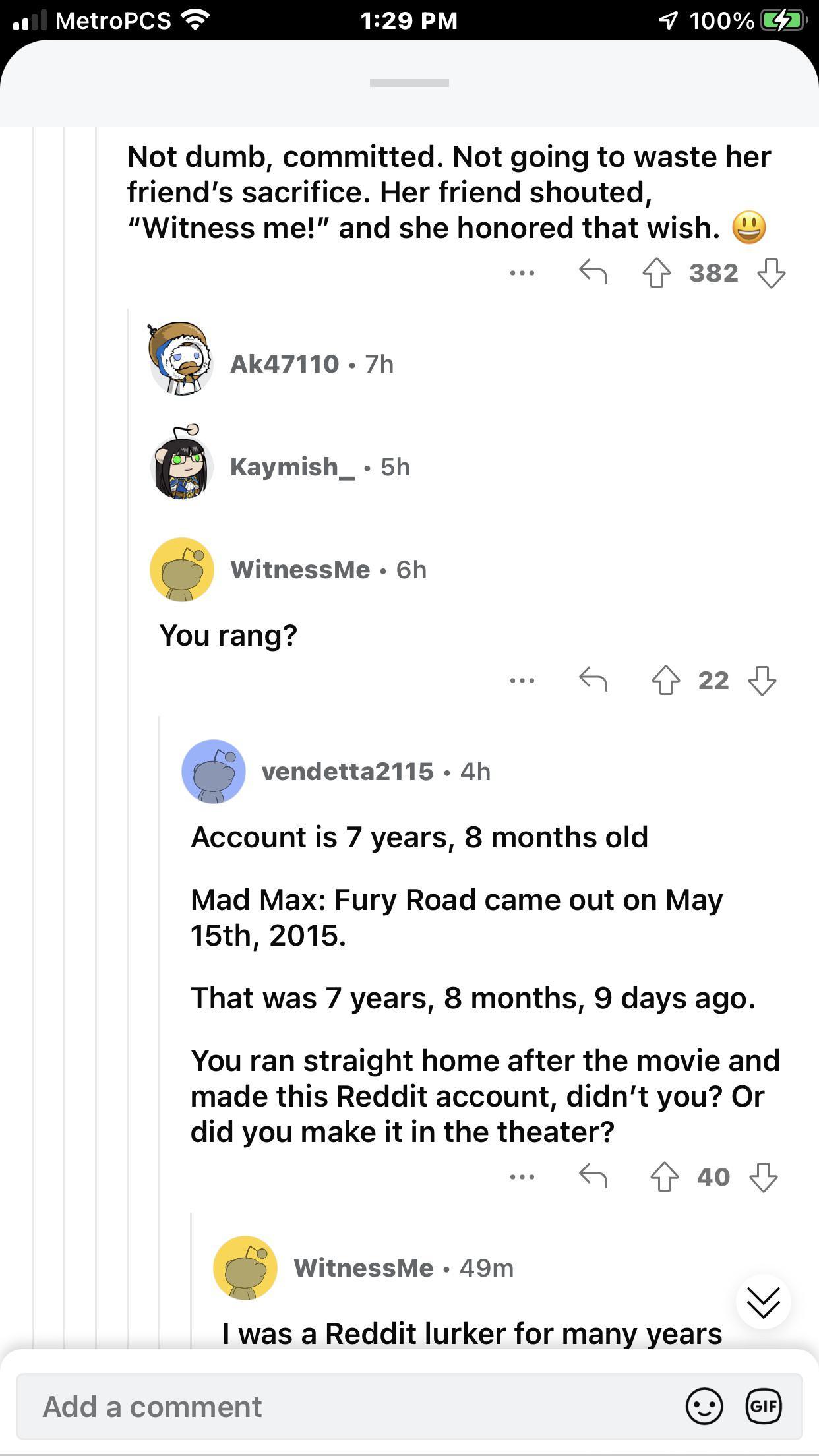Open the emoji picker in the comment bar
Viewport: 819px width, 1456px height.
point(705,1406)
